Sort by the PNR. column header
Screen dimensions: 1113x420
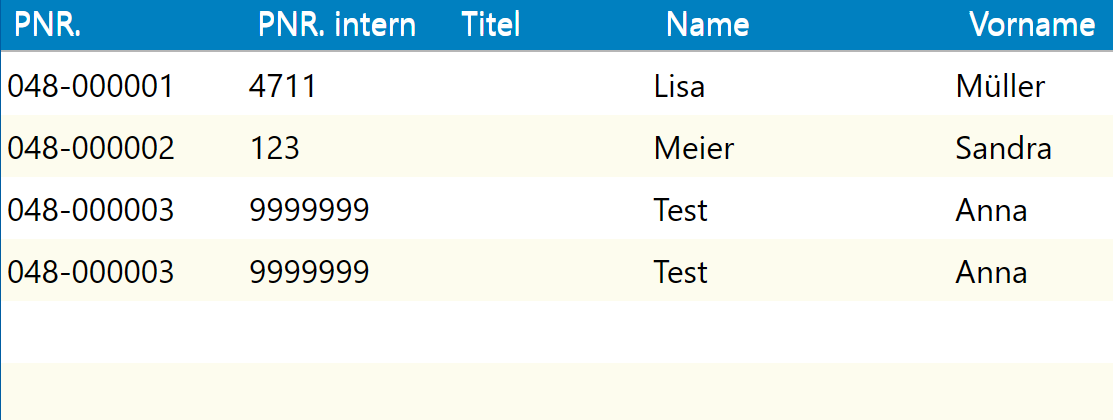(x=48, y=25)
